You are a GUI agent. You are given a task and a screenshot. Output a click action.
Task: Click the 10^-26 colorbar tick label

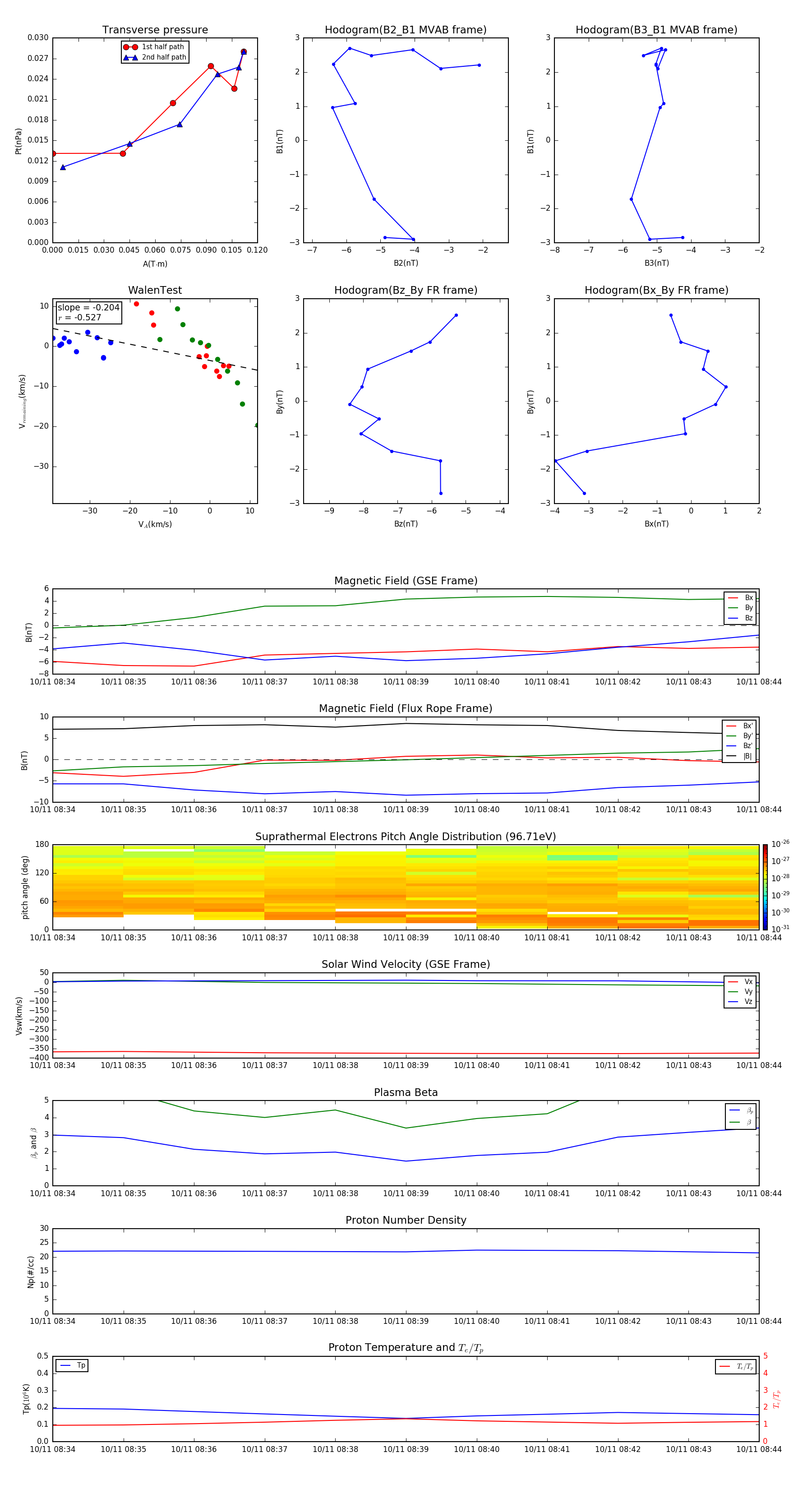780,844
